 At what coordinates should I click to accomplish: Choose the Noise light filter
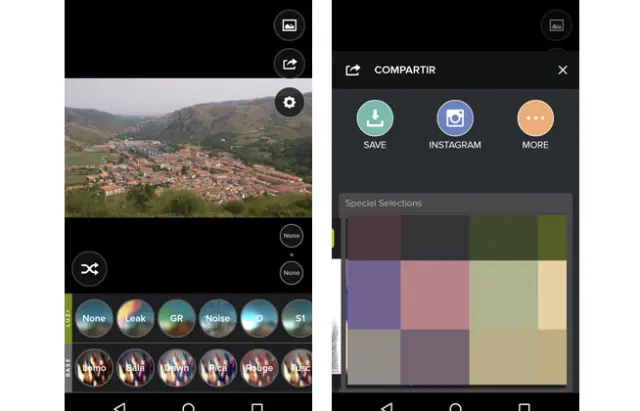tap(218, 318)
